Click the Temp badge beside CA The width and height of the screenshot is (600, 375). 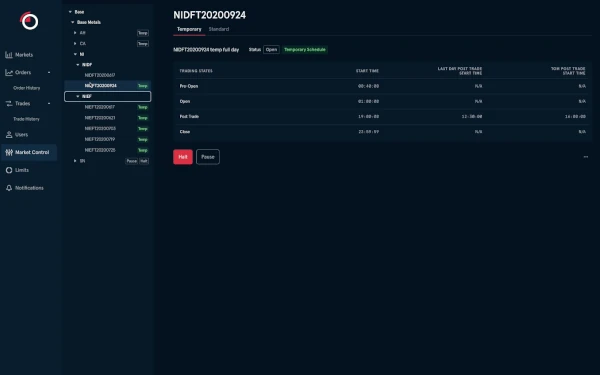(x=143, y=44)
